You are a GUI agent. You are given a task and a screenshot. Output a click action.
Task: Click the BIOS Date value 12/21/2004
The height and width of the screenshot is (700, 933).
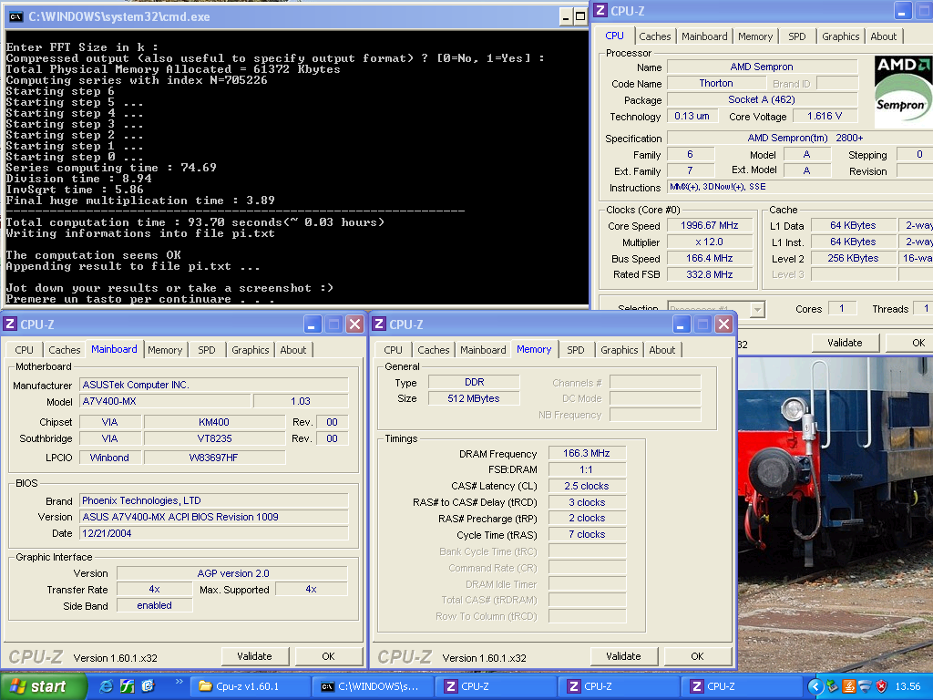pyautogui.click(x=214, y=533)
